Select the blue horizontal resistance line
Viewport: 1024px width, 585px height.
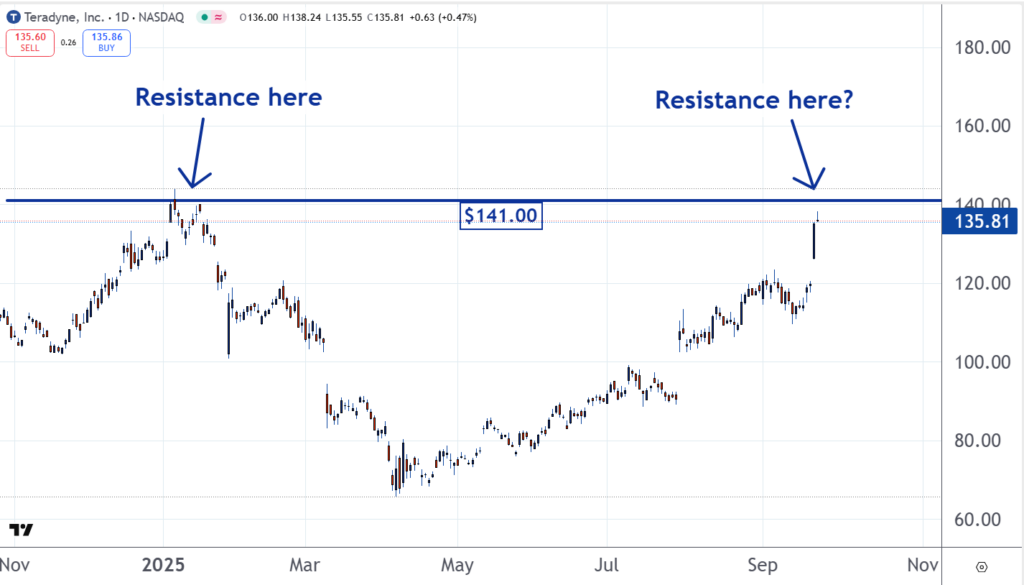coord(600,201)
